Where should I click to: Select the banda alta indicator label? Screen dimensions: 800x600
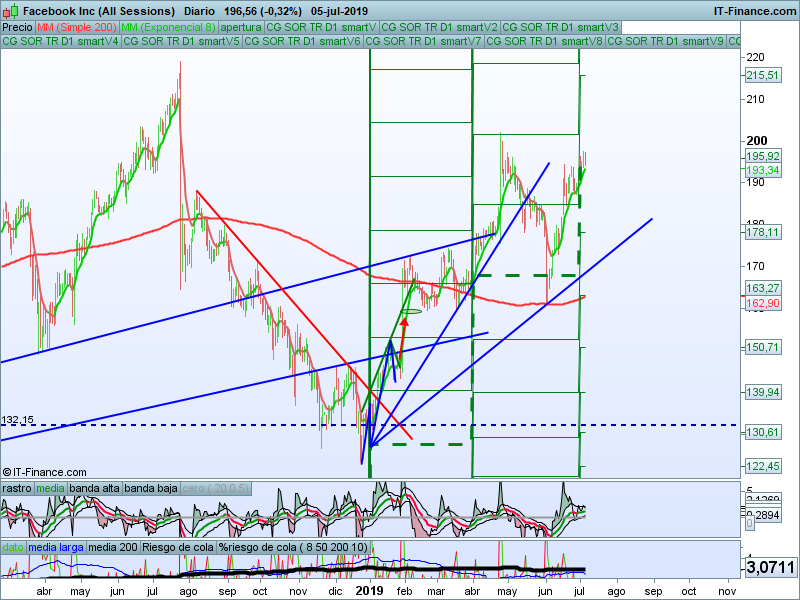coord(94,488)
